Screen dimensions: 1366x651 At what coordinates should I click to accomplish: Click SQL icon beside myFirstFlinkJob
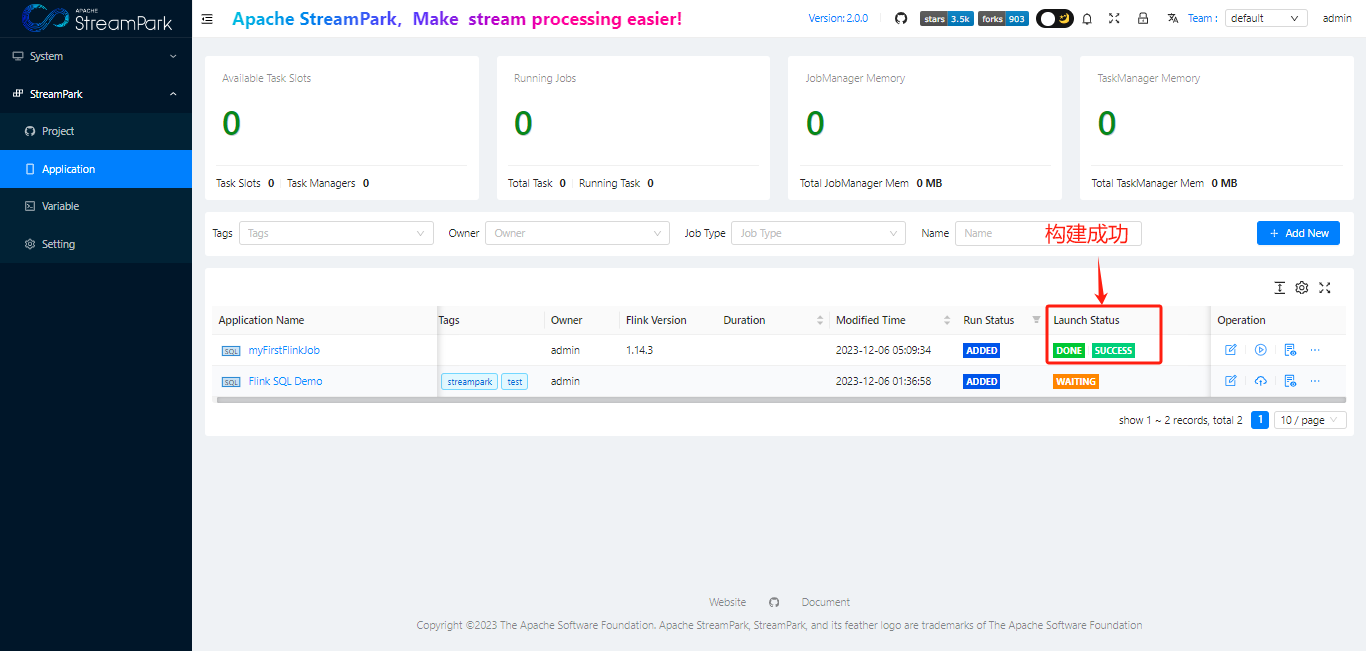231,350
